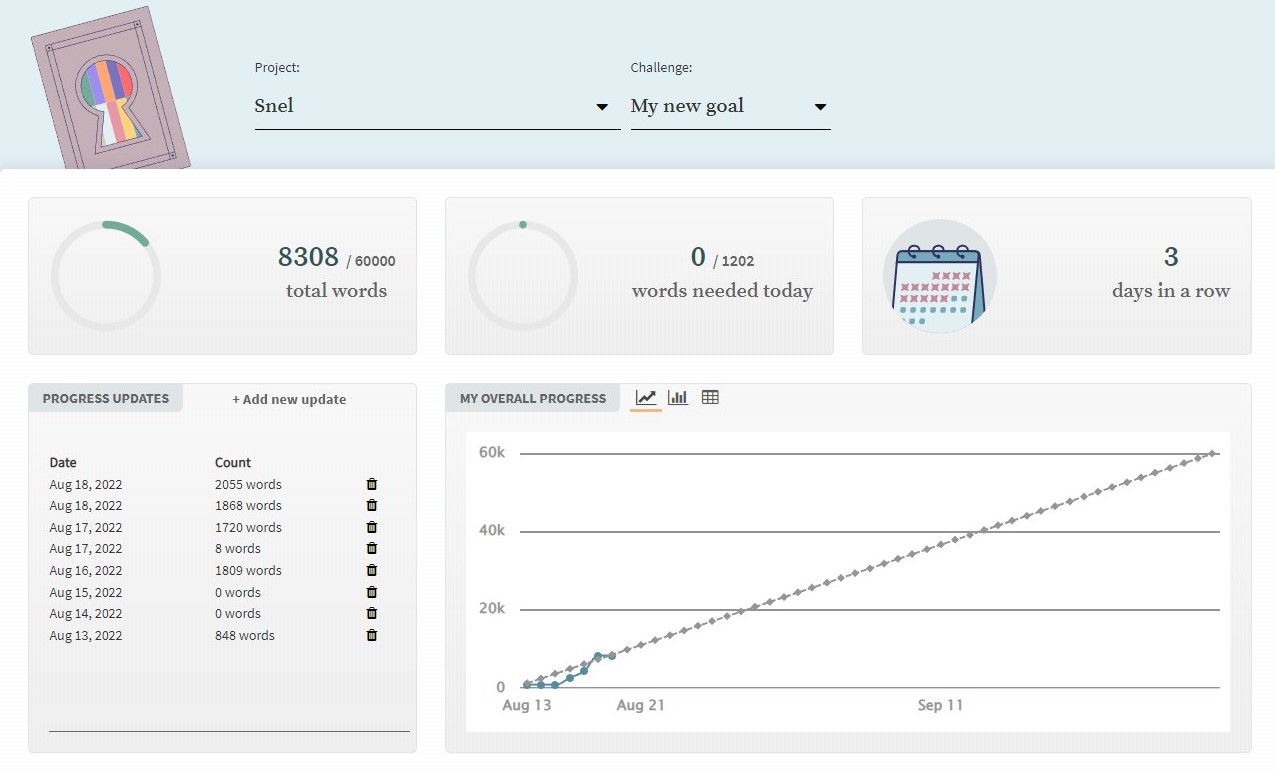Switch to line chart view
Screen dimensions: 1275x771
pos(646,398)
